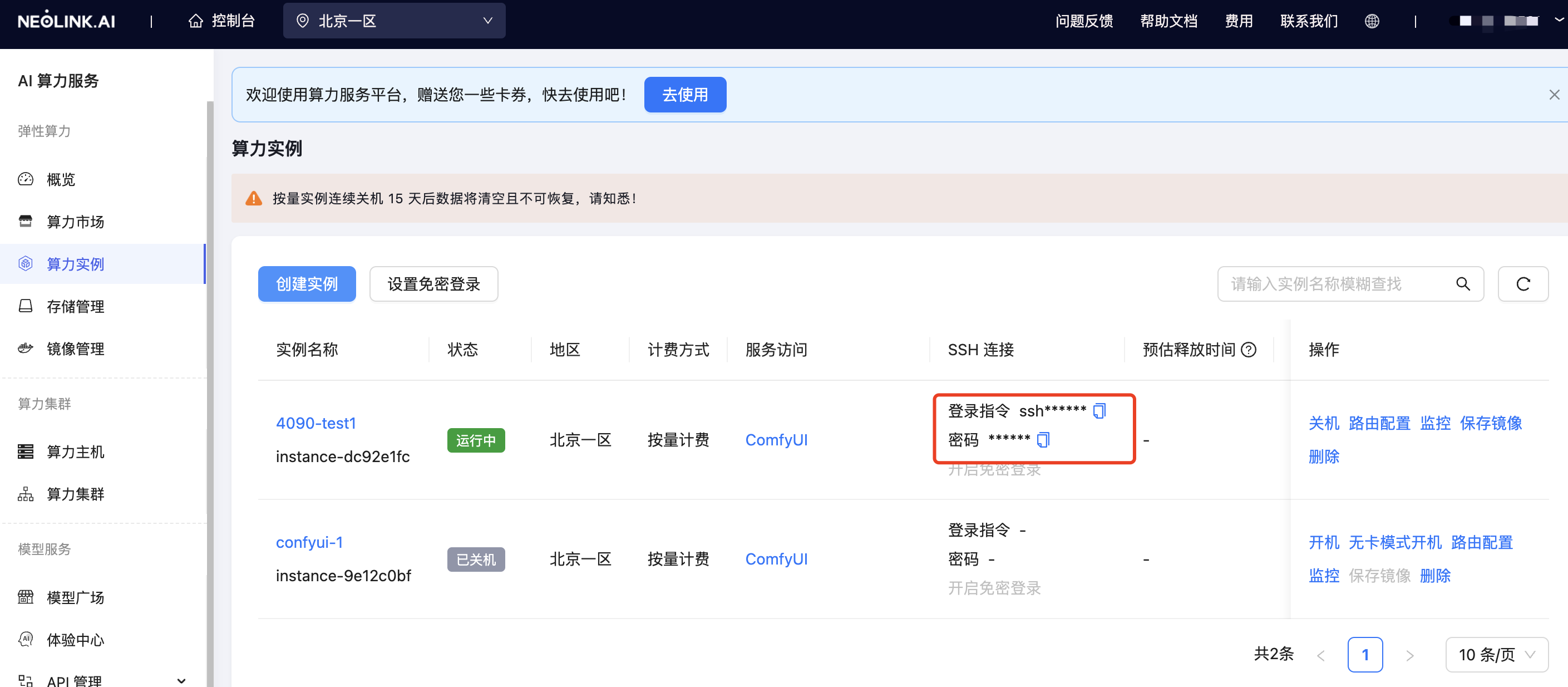
Task: Close the welcome banner
Action: point(1554,95)
